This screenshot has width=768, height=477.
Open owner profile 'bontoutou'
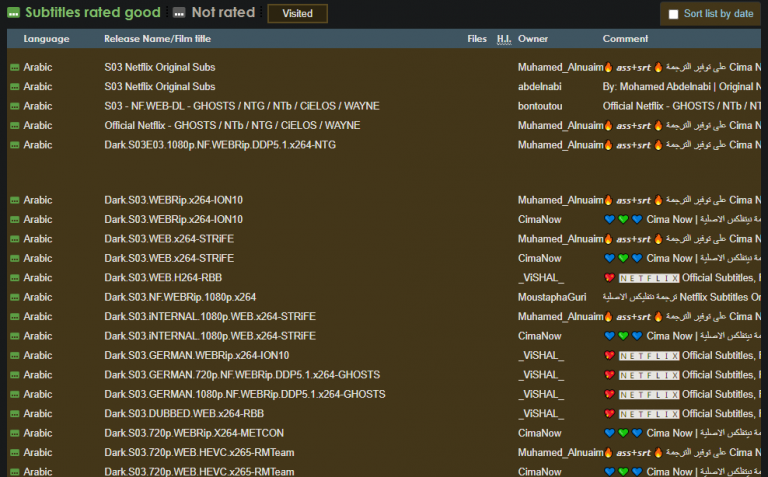[545, 106]
